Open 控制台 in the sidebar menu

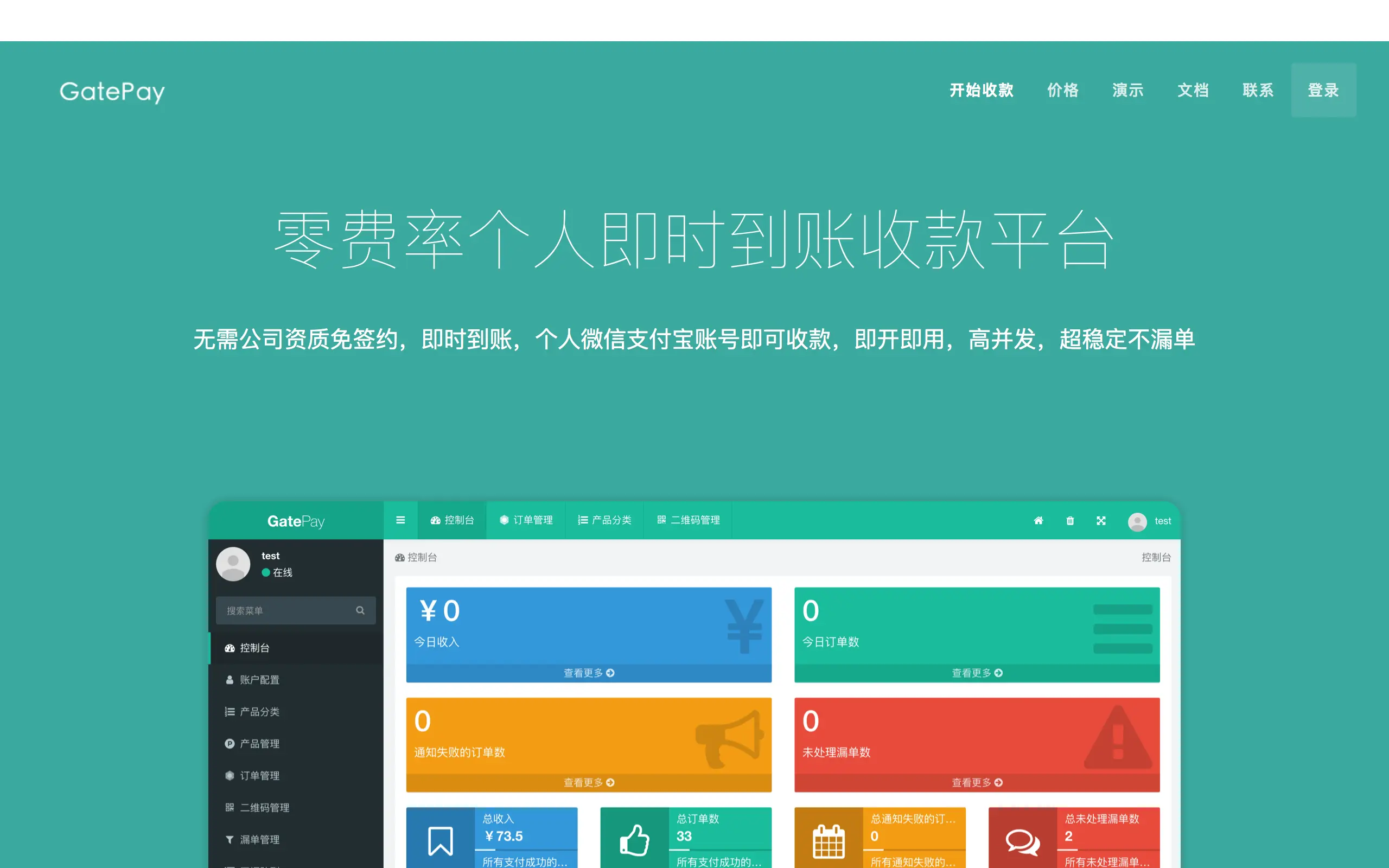296,648
